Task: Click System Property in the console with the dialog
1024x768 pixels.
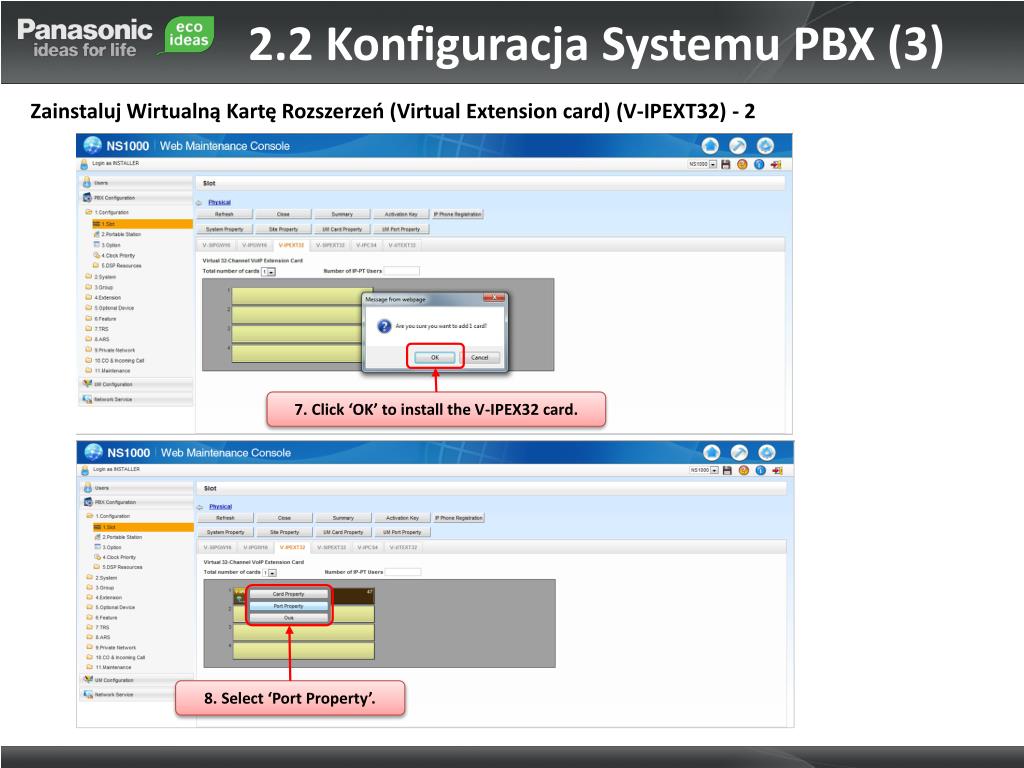Action: 224,229
